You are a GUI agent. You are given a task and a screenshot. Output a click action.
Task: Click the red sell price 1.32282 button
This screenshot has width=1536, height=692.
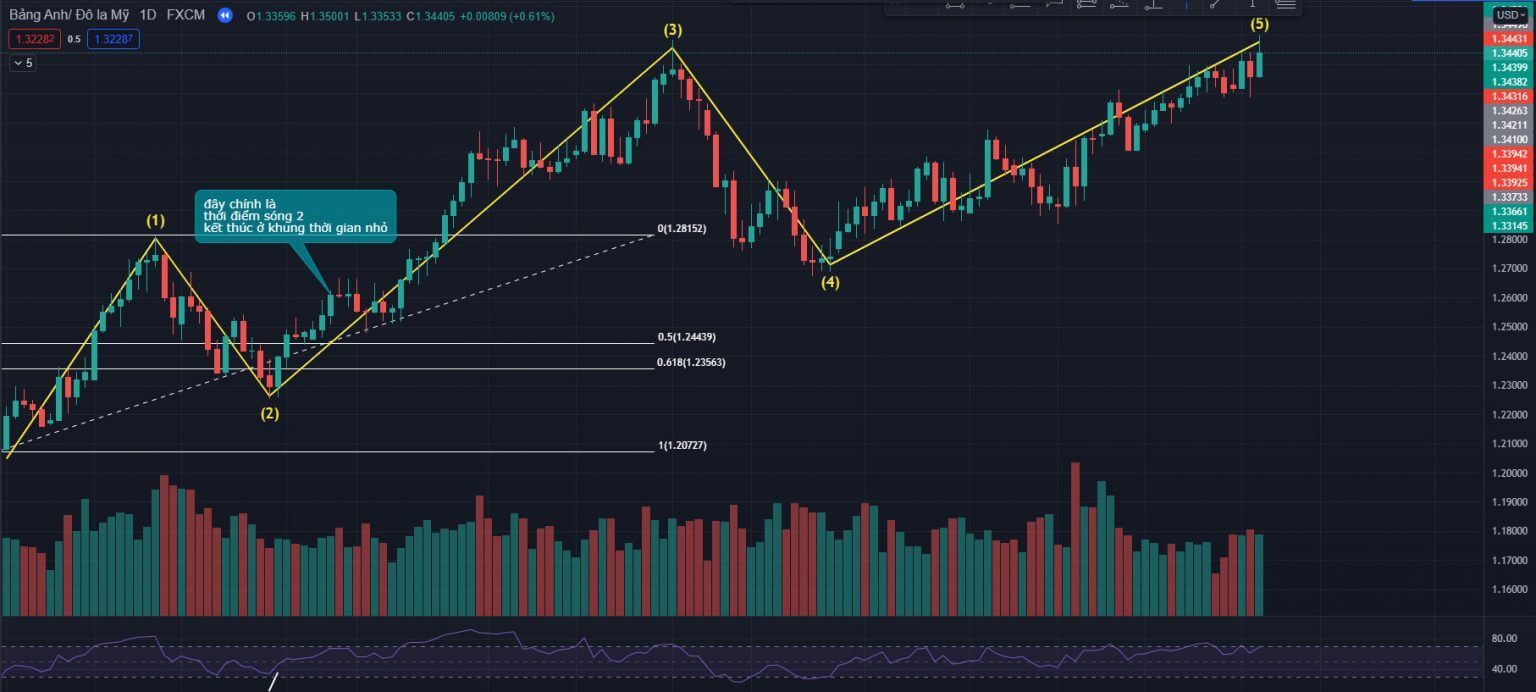coord(33,39)
